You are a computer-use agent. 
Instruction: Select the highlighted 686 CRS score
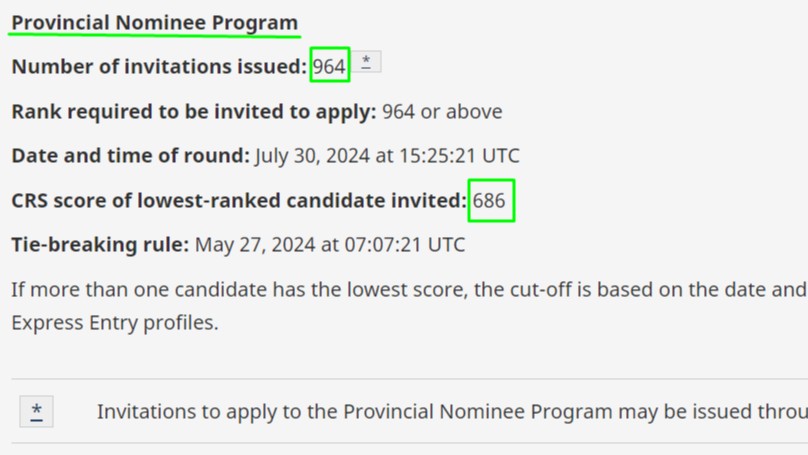[489, 200]
